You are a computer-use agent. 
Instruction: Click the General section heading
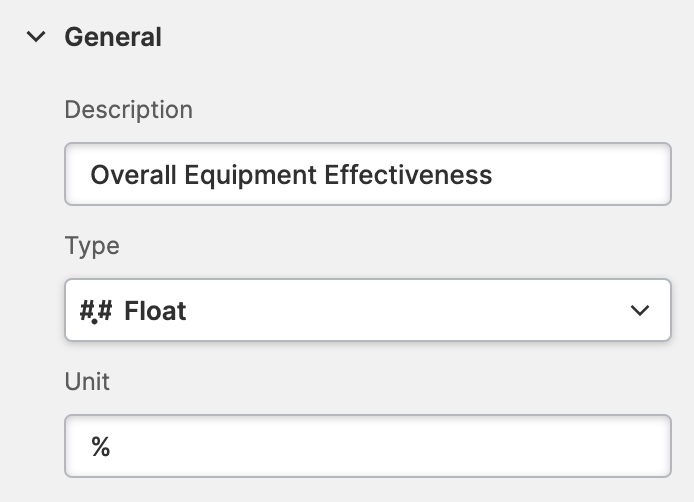click(113, 38)
